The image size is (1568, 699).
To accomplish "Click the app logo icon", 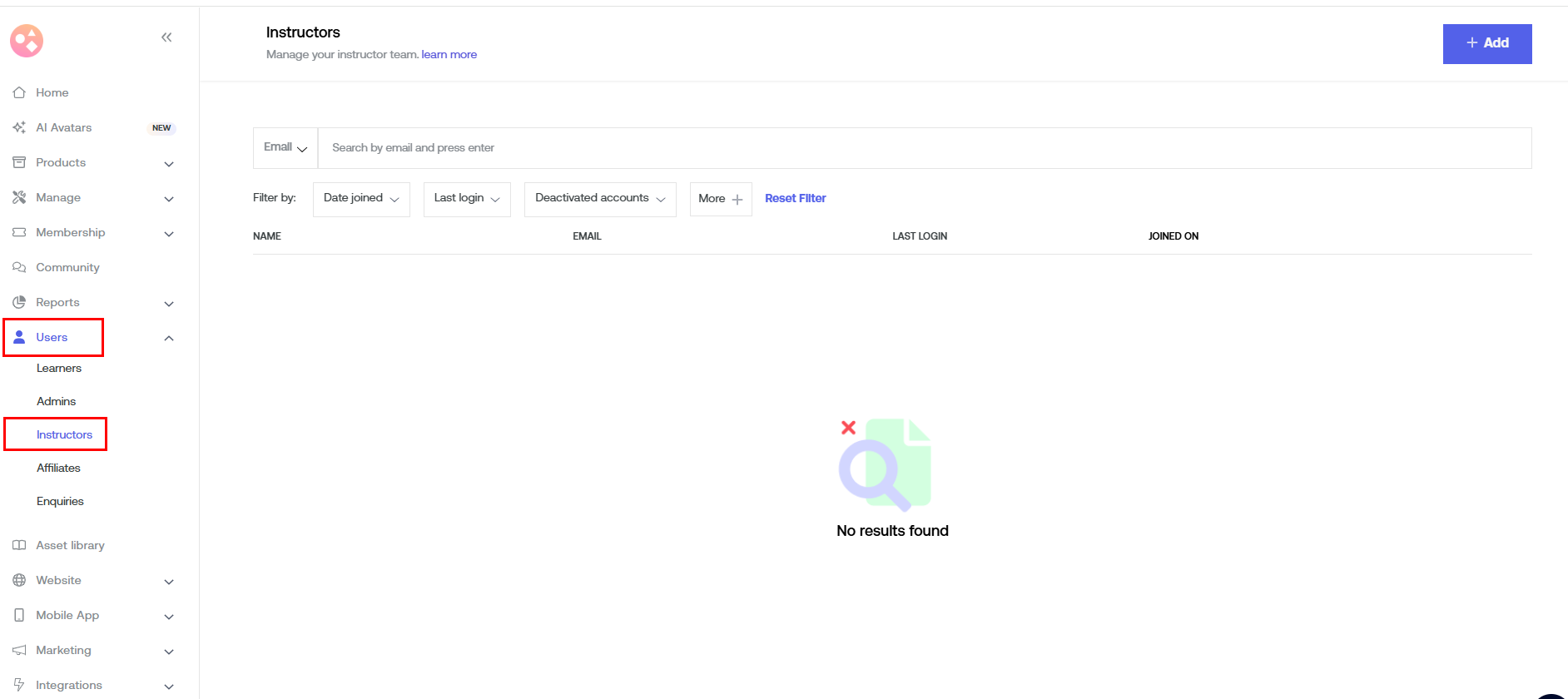I will coord(27,41).
